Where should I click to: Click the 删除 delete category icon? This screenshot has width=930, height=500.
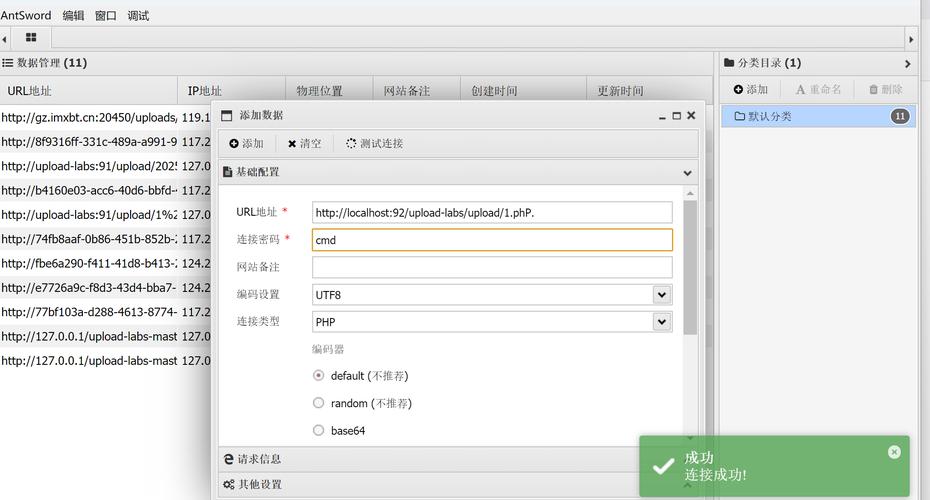click(873, 90)
